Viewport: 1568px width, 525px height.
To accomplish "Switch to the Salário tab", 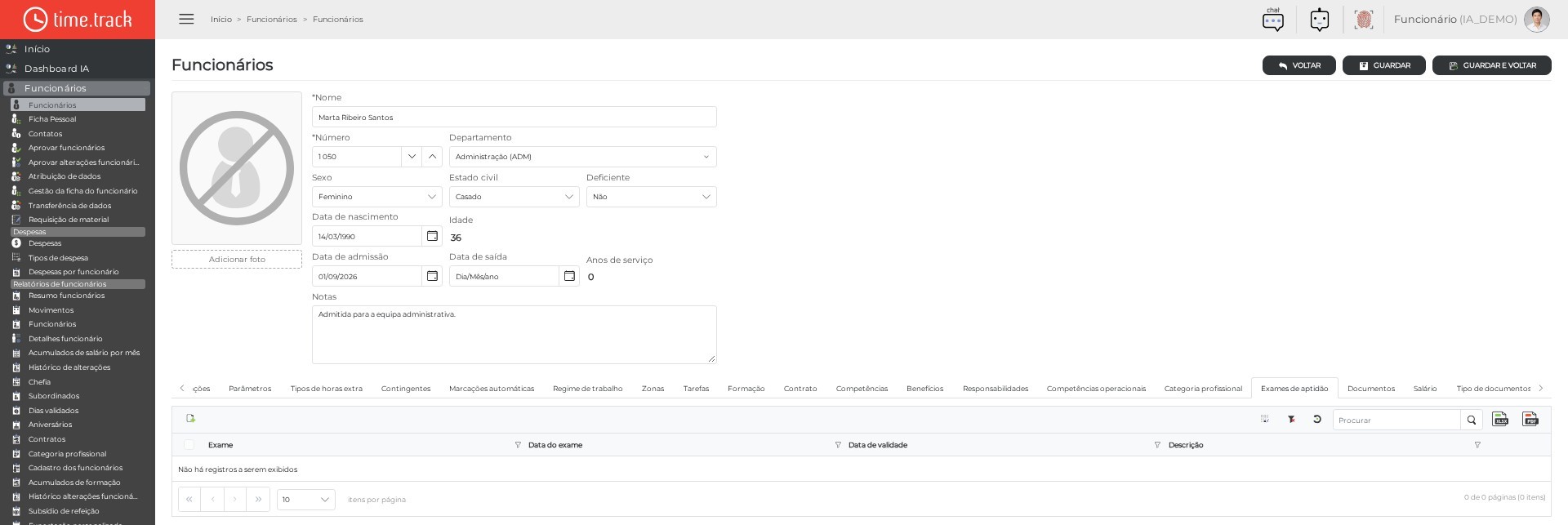I will 1425,389.
